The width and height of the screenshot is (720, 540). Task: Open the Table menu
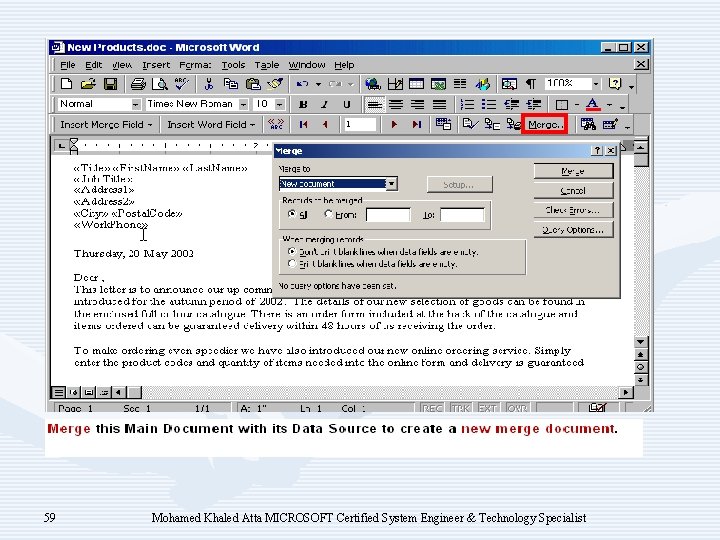pos(267,65)
